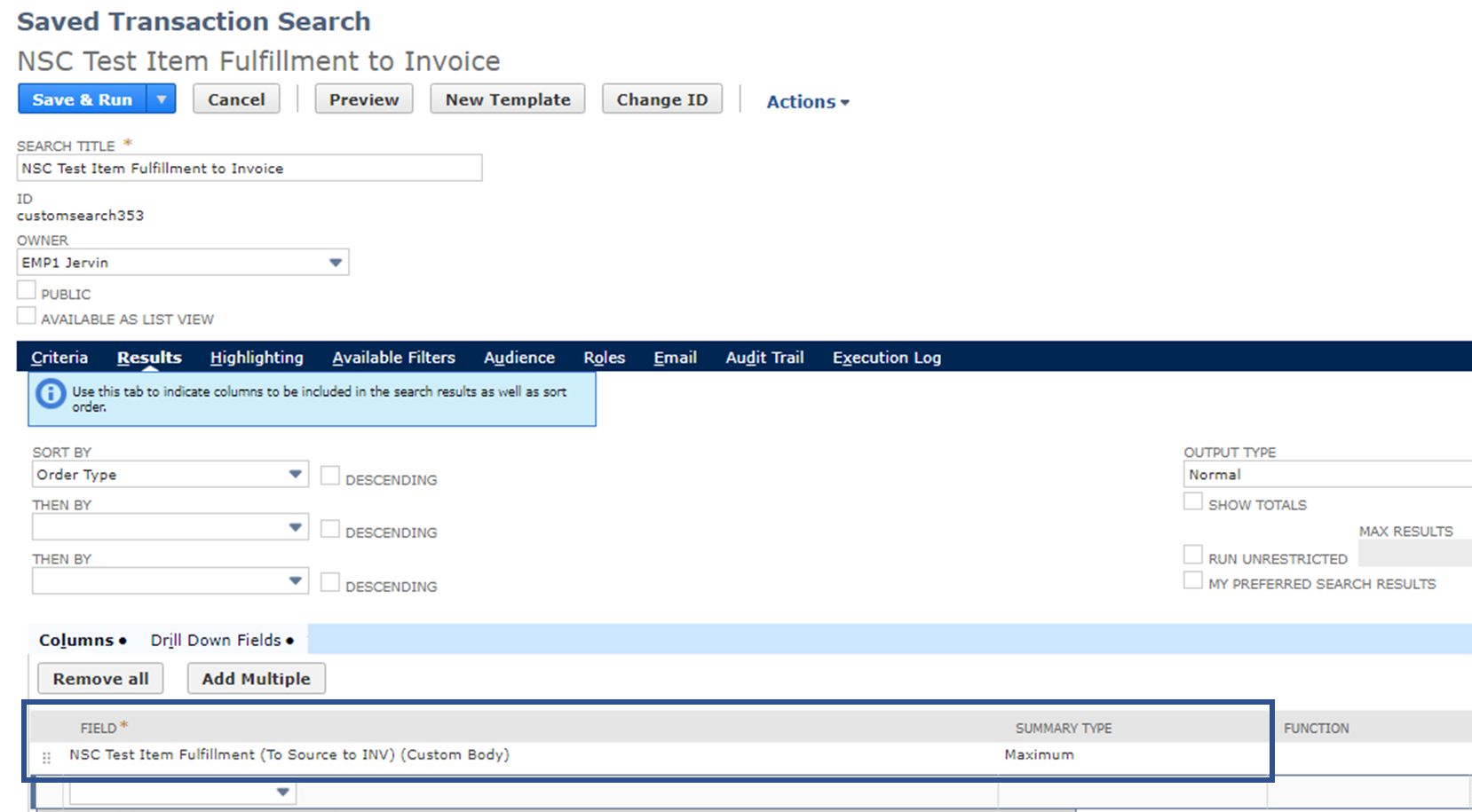Open the Output Type dropdown showing Normal
Viewport: 1472px width, 812px height.
(x=1327, y=475)
